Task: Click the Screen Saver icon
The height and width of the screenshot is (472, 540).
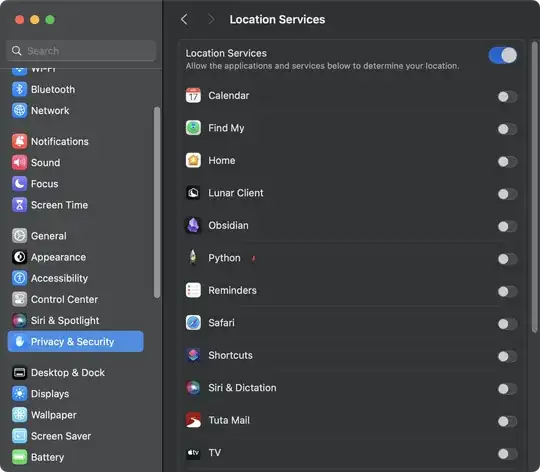Action: coord(19,436)
